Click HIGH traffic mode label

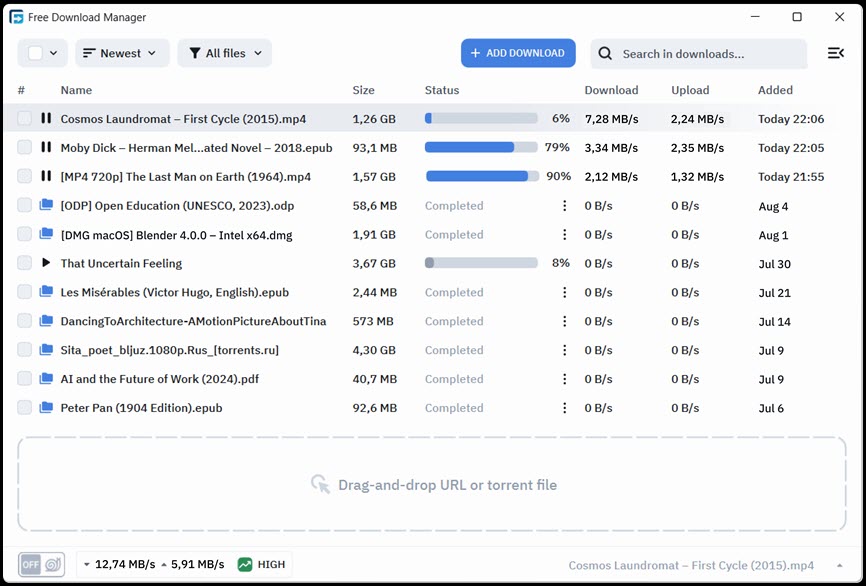(271, 564)
